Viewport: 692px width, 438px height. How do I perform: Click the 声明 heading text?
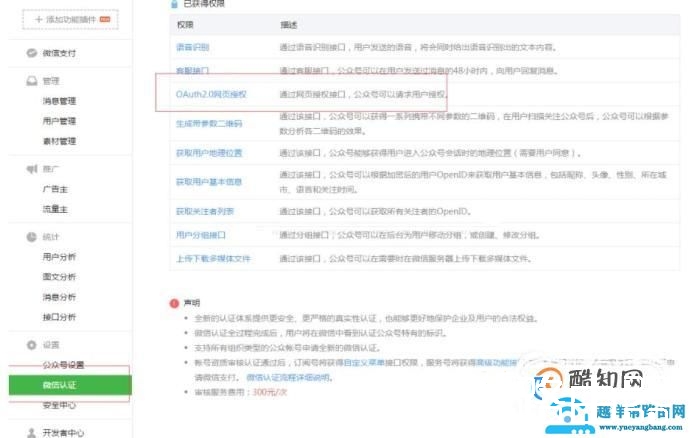pyautogui.click(x=192, y=303)
